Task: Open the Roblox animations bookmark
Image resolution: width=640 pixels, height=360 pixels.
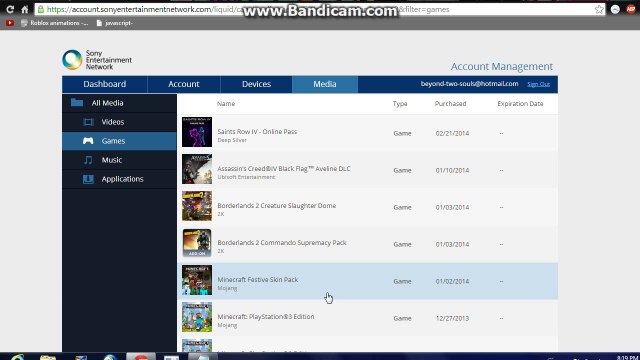Action: click(x=54, y=23)
